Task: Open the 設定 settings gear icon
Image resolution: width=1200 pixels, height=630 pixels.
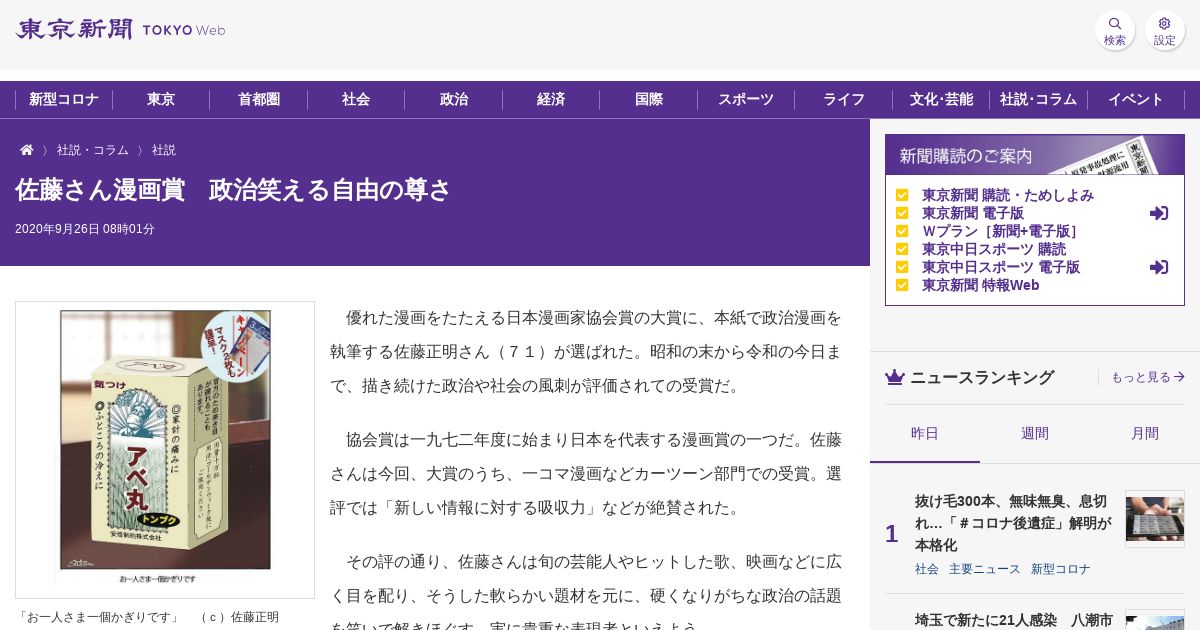Action: click(x=1165, y=31)
